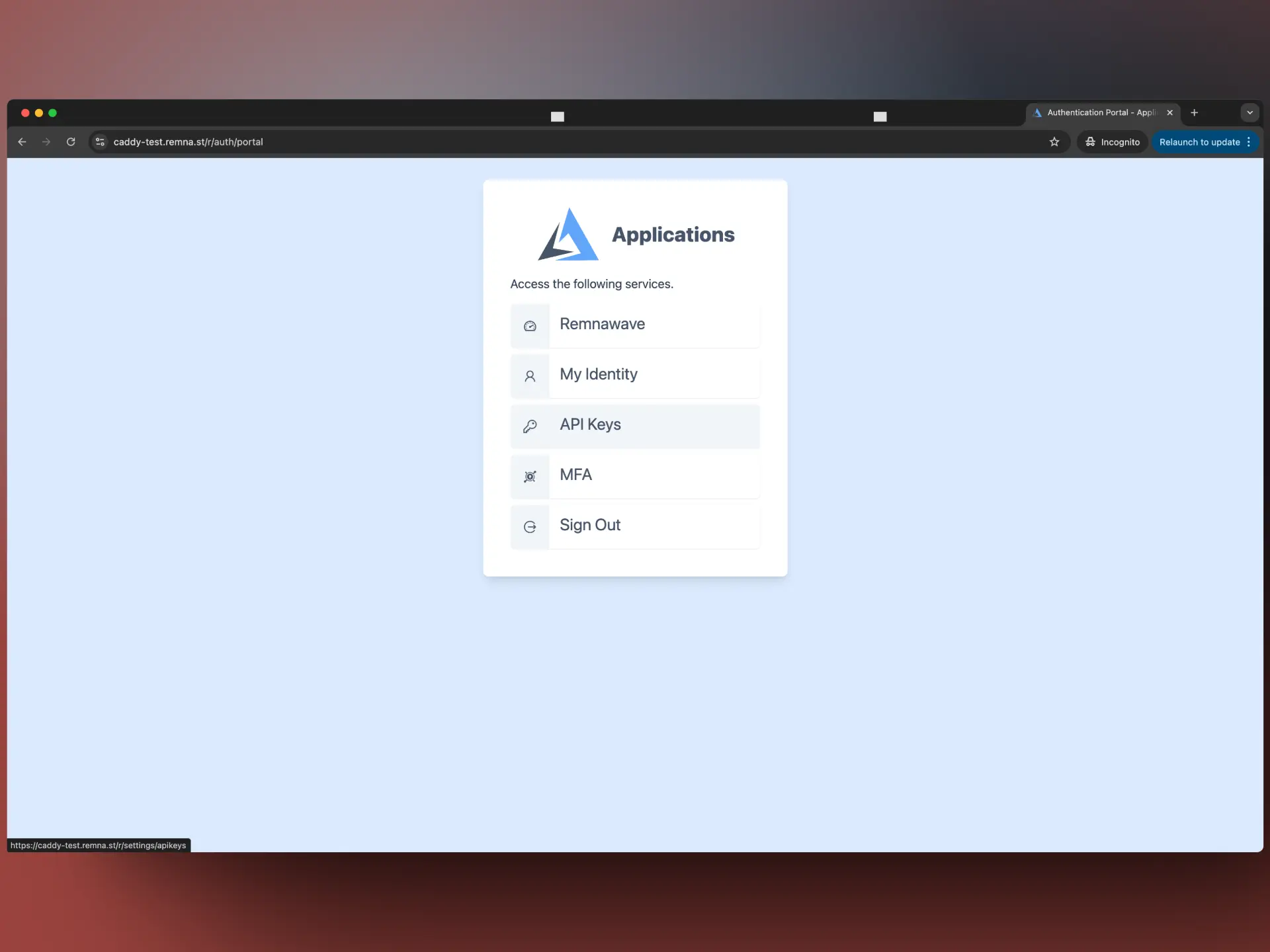Open a new browser tab
The image size is (1270, 952).
pos(1195,112)
